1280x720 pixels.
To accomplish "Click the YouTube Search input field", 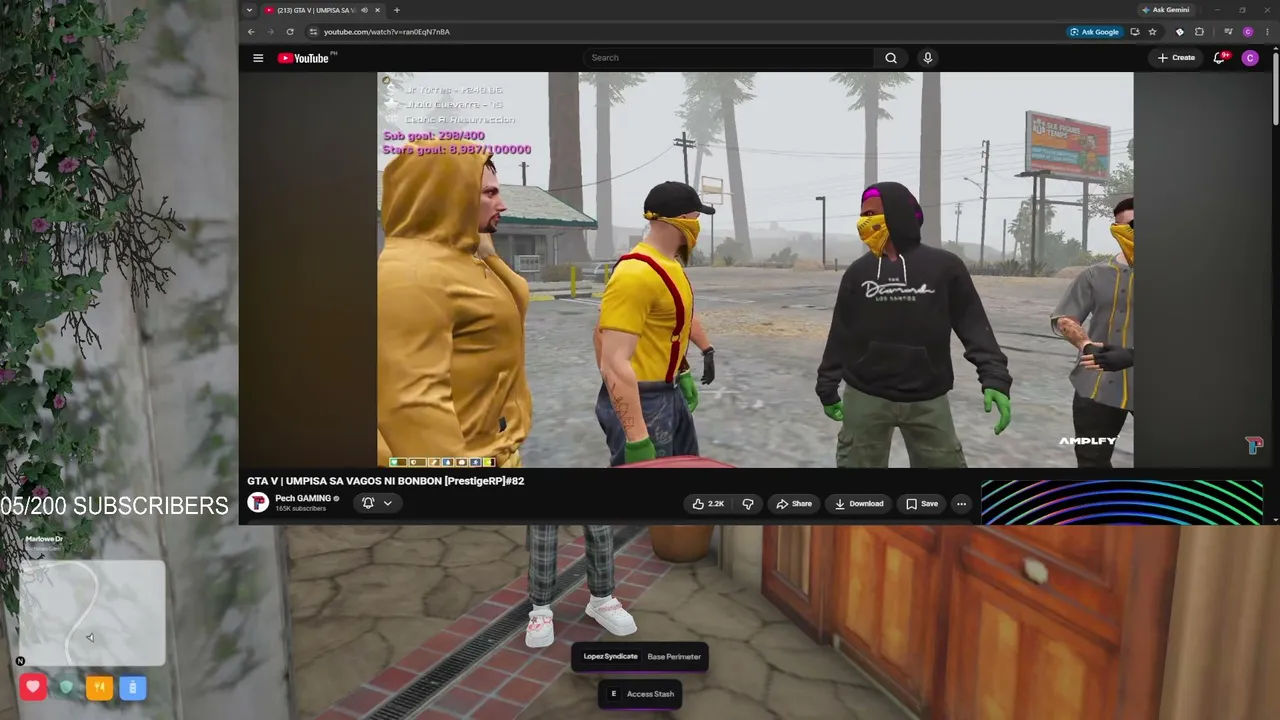I will (x=730, y=58).
